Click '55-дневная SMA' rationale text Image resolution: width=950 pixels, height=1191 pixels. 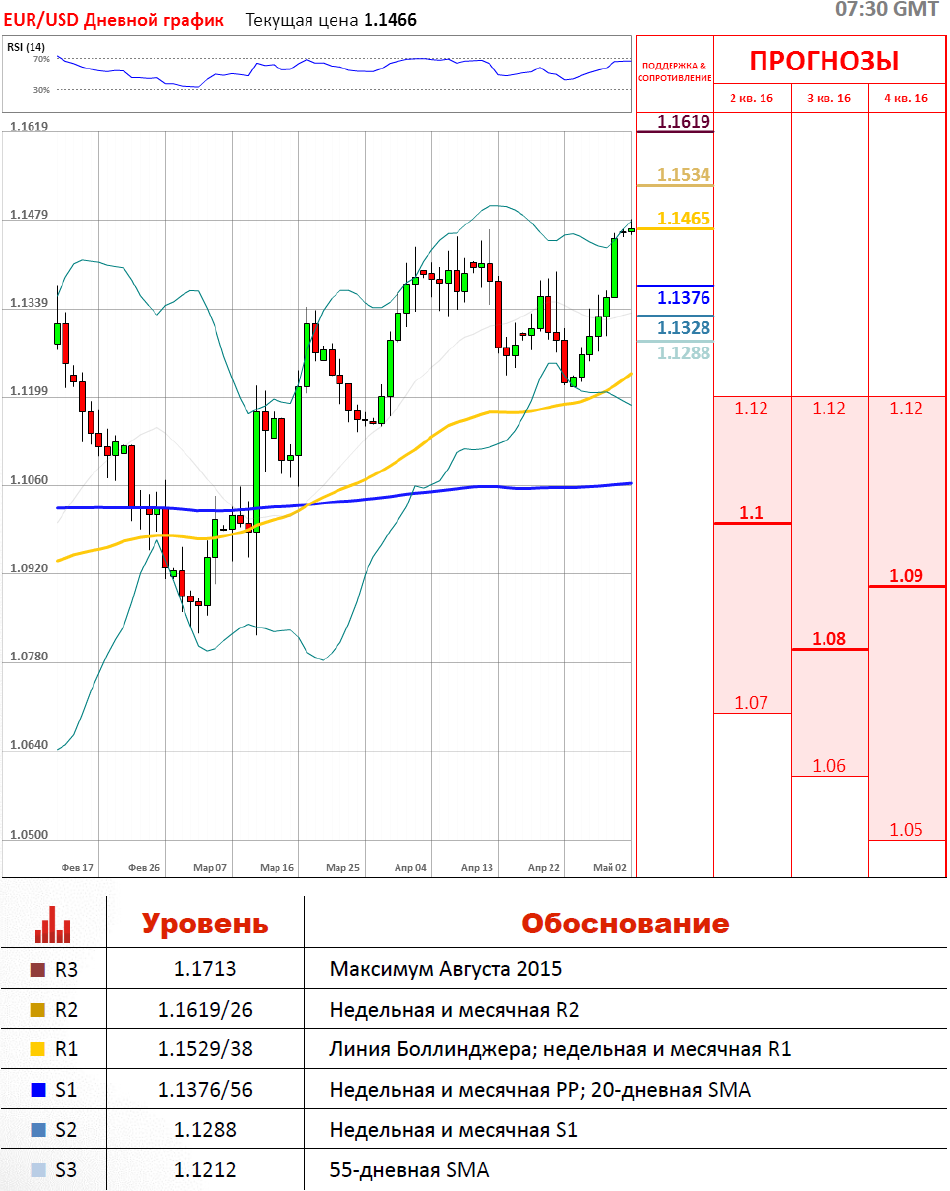[x=409, y=1170]
